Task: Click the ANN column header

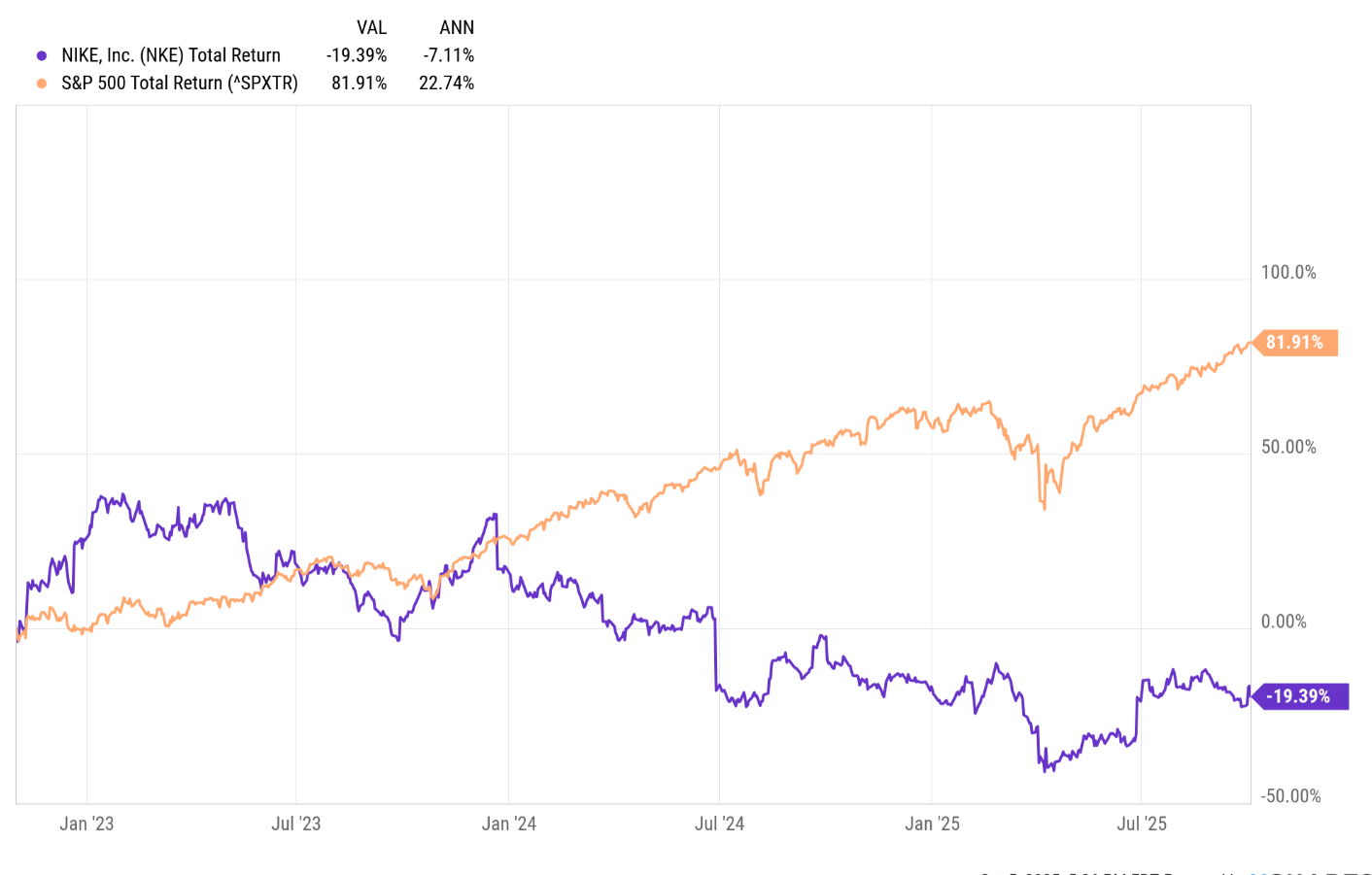Action: tap(457, 27)
